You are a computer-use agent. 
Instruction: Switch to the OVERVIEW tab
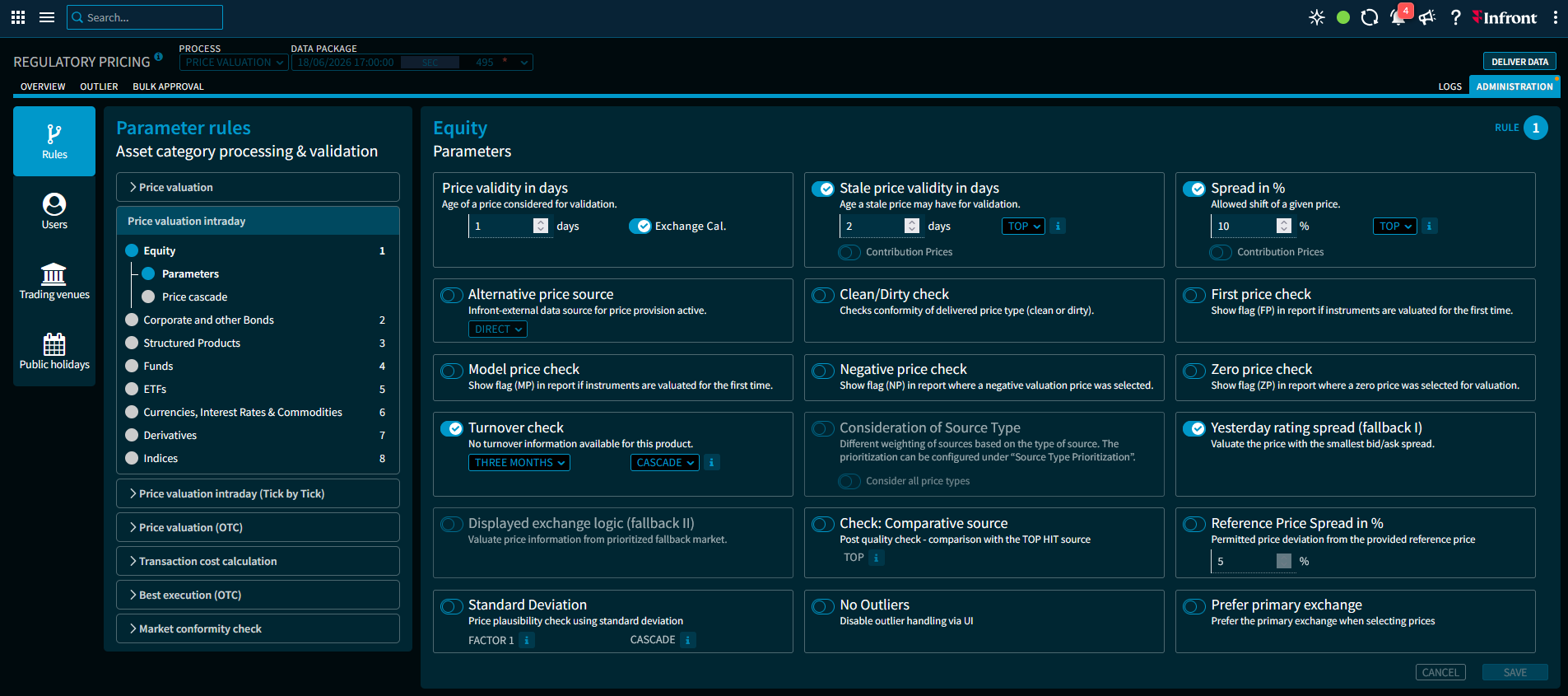pos(43,86)
